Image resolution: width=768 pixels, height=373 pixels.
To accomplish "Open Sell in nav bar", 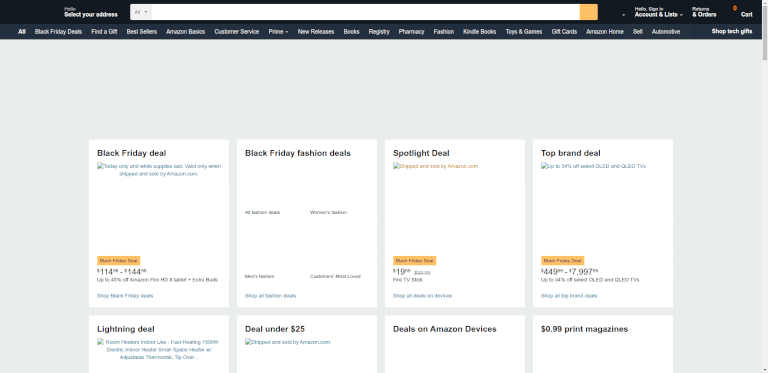I will pyautogui.click(x=638, y=32).
